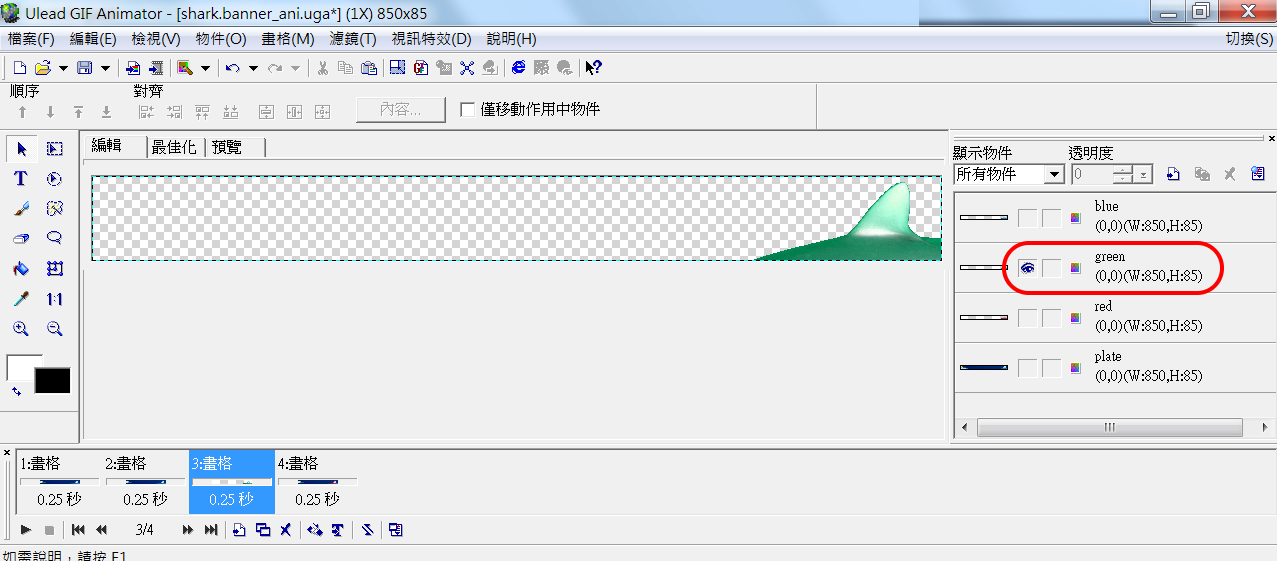1277x561 pixels.
Task: Enable 僅移動作用中物件 checkbox
Action: (x=467, y=110)
